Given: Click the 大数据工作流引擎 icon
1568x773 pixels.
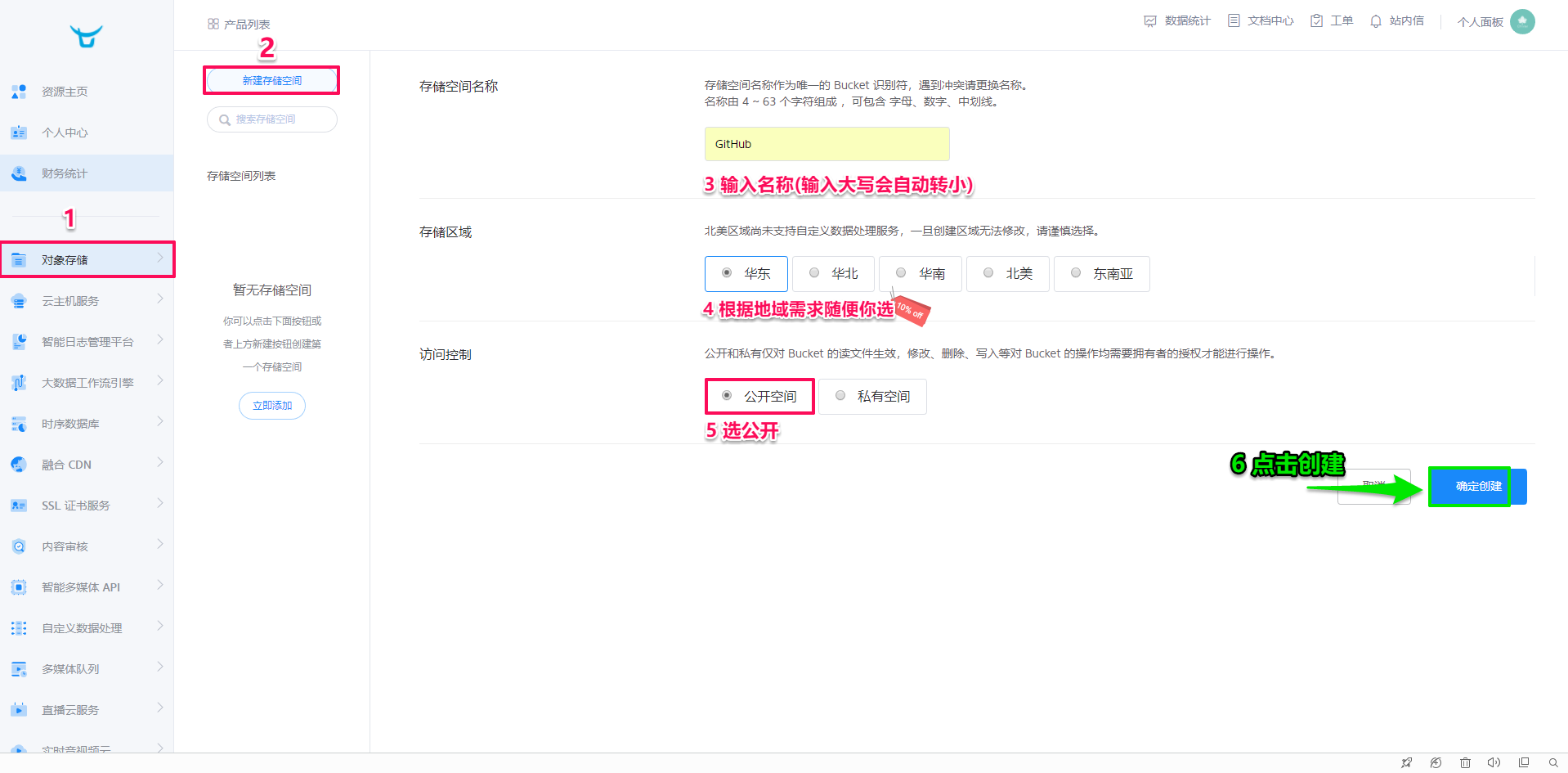Looking at the screenshot, I should pos(19,383).
